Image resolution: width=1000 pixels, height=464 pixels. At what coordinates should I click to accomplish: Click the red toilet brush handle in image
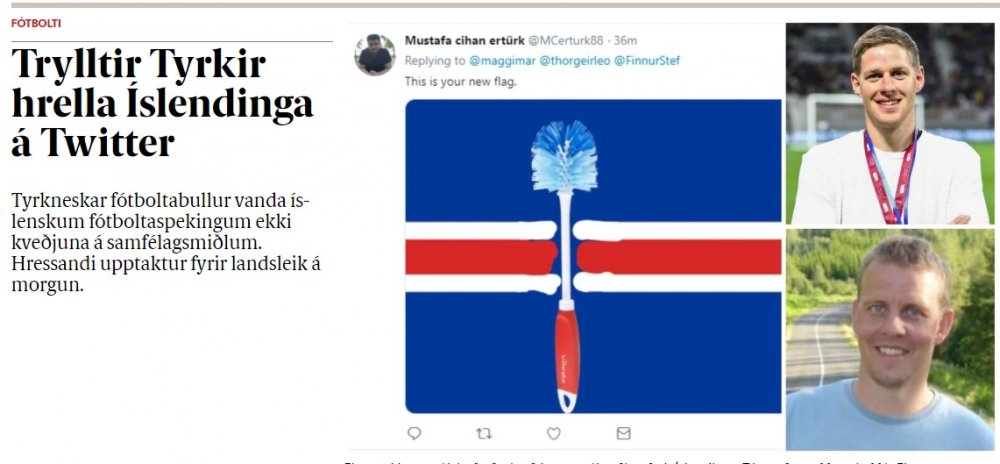[566, 357]
